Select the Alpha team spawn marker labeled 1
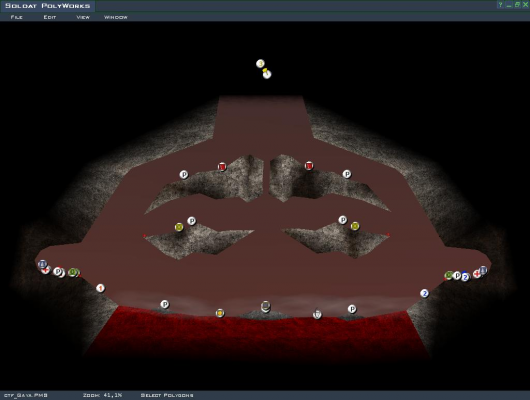530x400 pixels. pyautogui.click(x=100, y=288)
